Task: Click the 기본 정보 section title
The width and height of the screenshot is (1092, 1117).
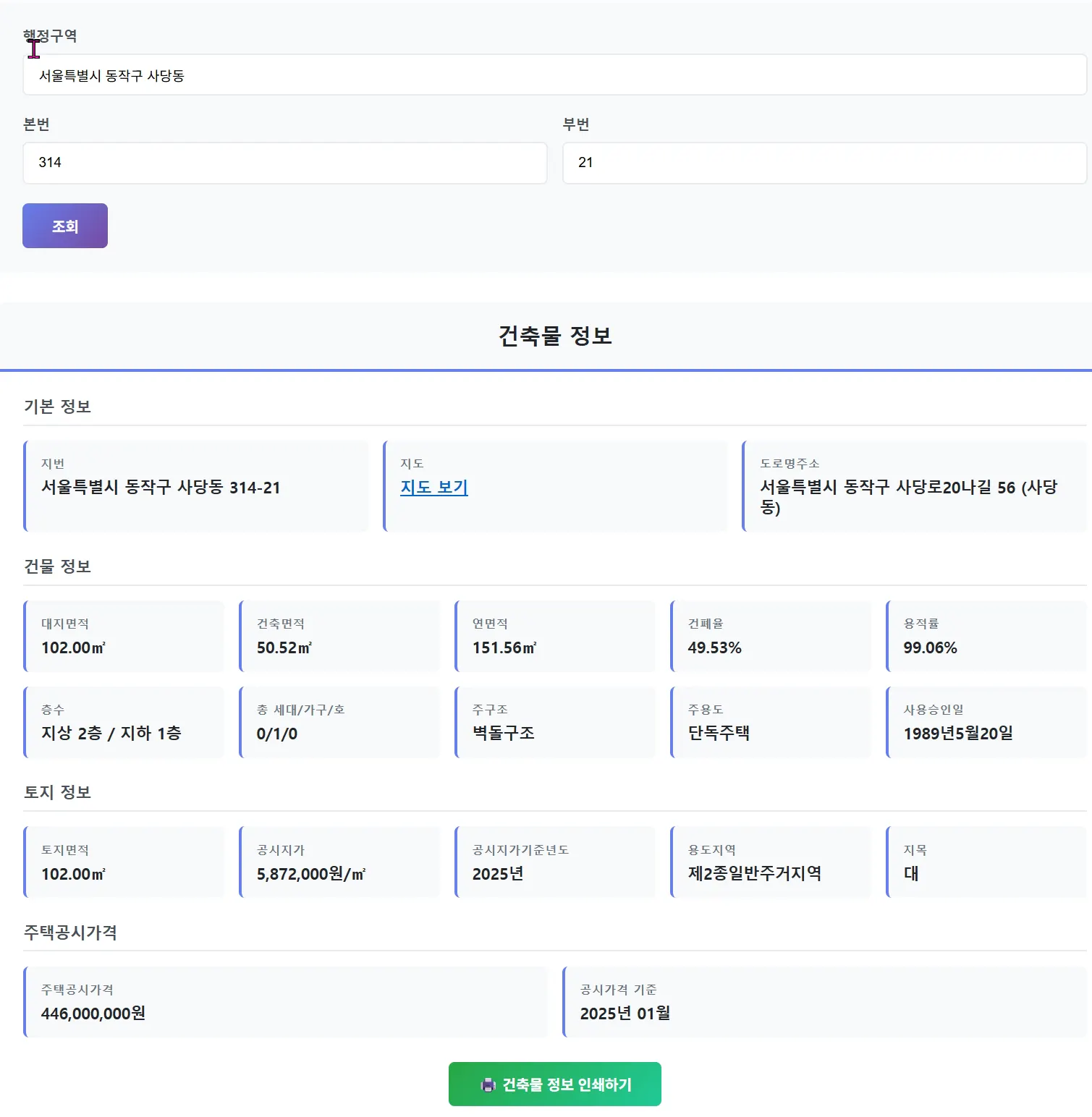Action: [x=57, y=407]
